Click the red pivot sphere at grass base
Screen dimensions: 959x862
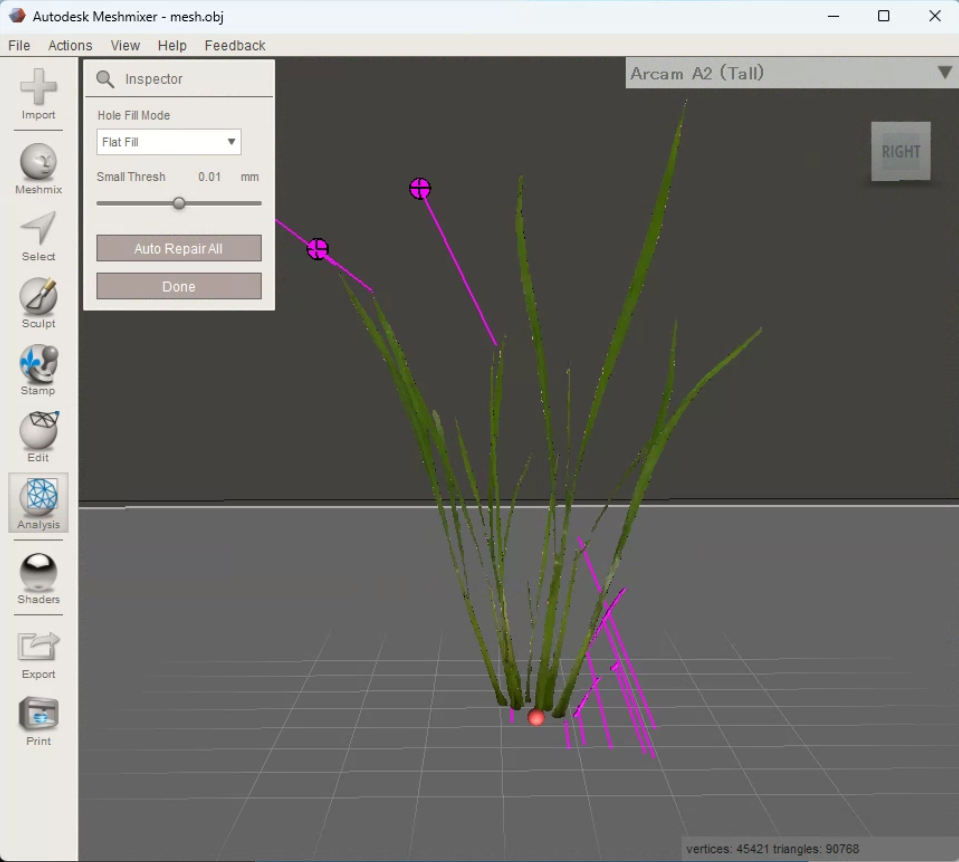pos(536,717)
